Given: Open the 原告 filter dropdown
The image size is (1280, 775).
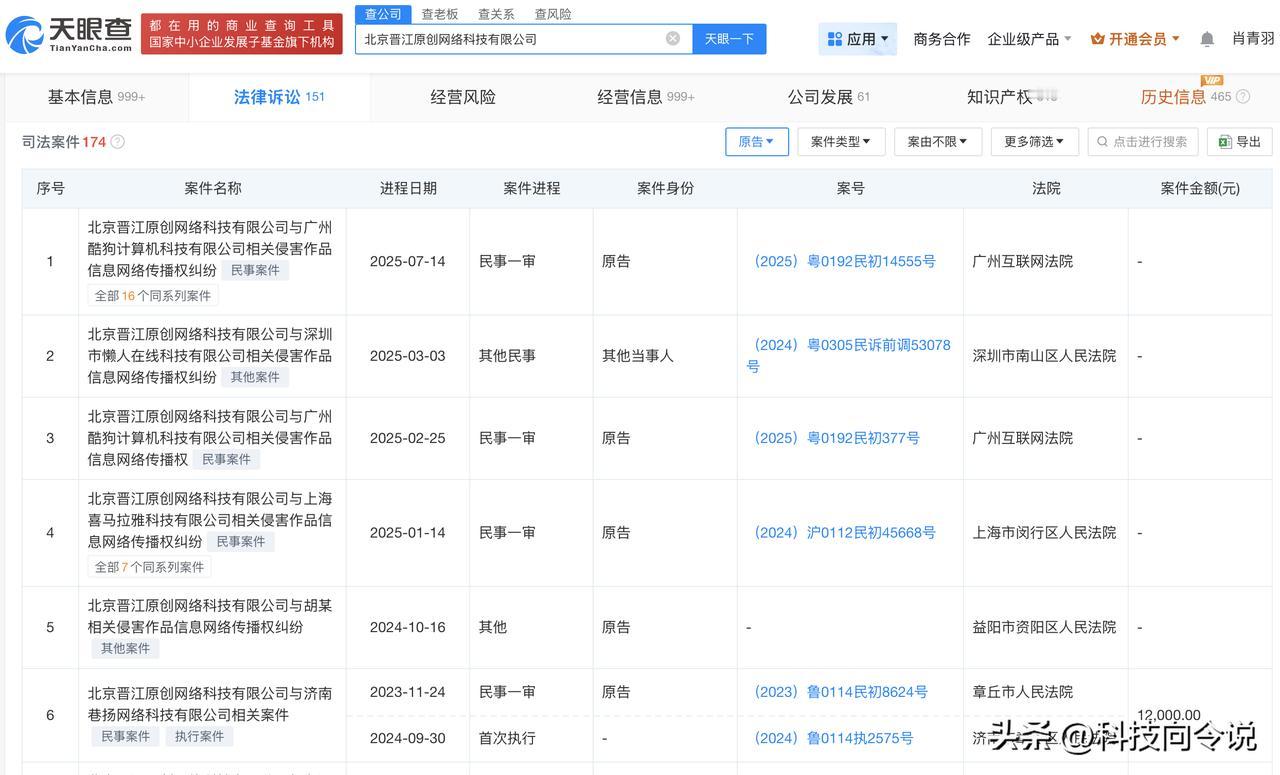Looking at the screenshot, I should click(757, 142).
